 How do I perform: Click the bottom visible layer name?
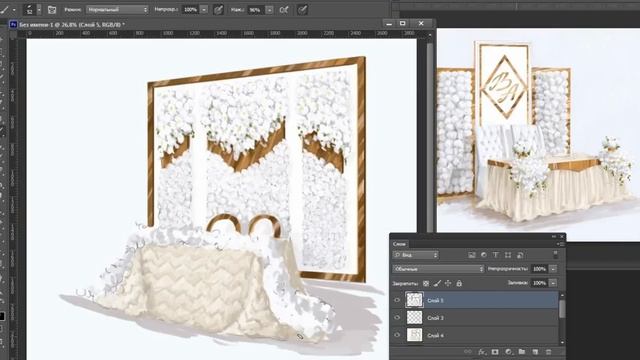(435, 336)
